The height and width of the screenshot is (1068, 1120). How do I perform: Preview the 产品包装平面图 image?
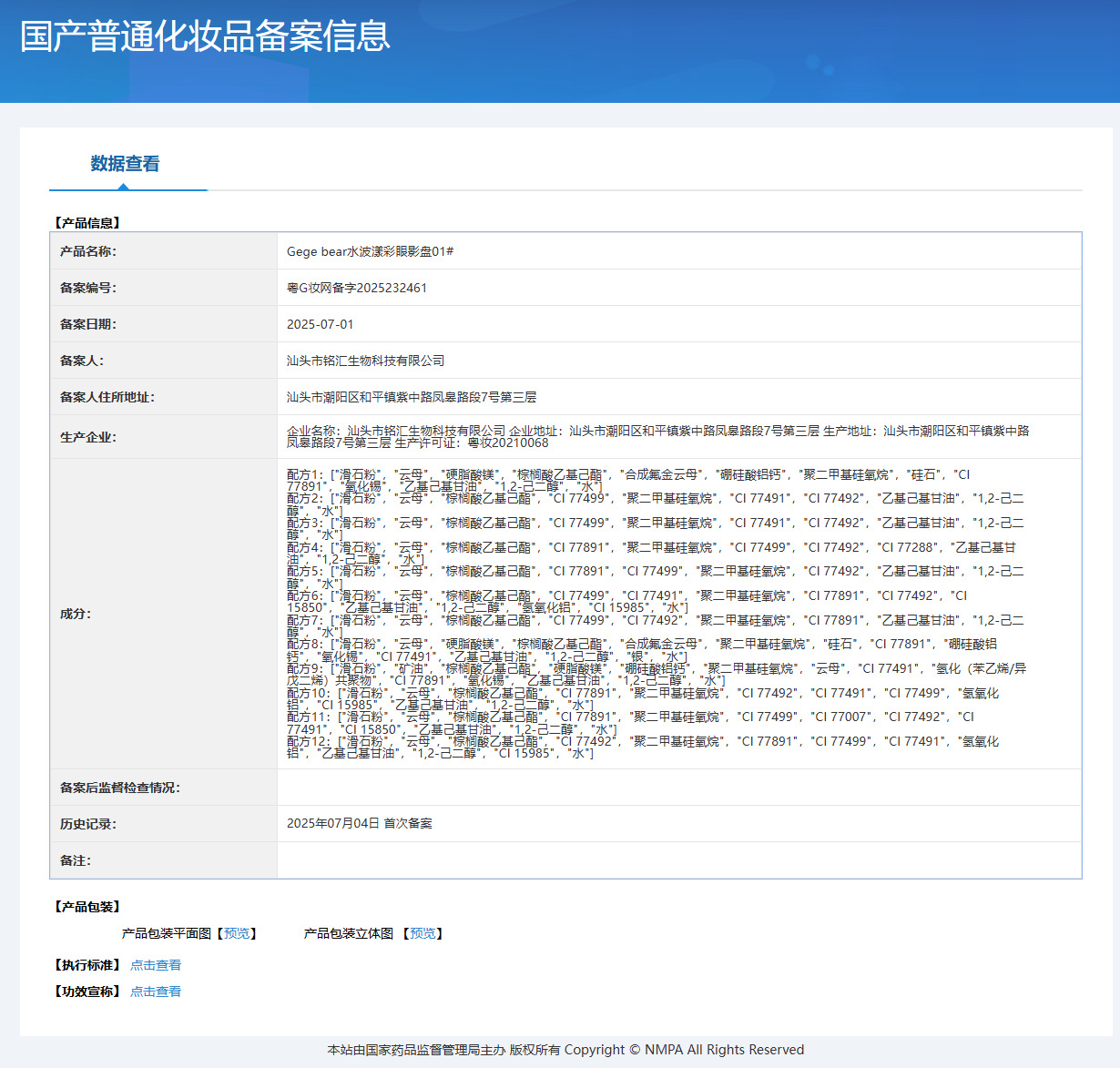pyautogui.click(x=237, y=933)
